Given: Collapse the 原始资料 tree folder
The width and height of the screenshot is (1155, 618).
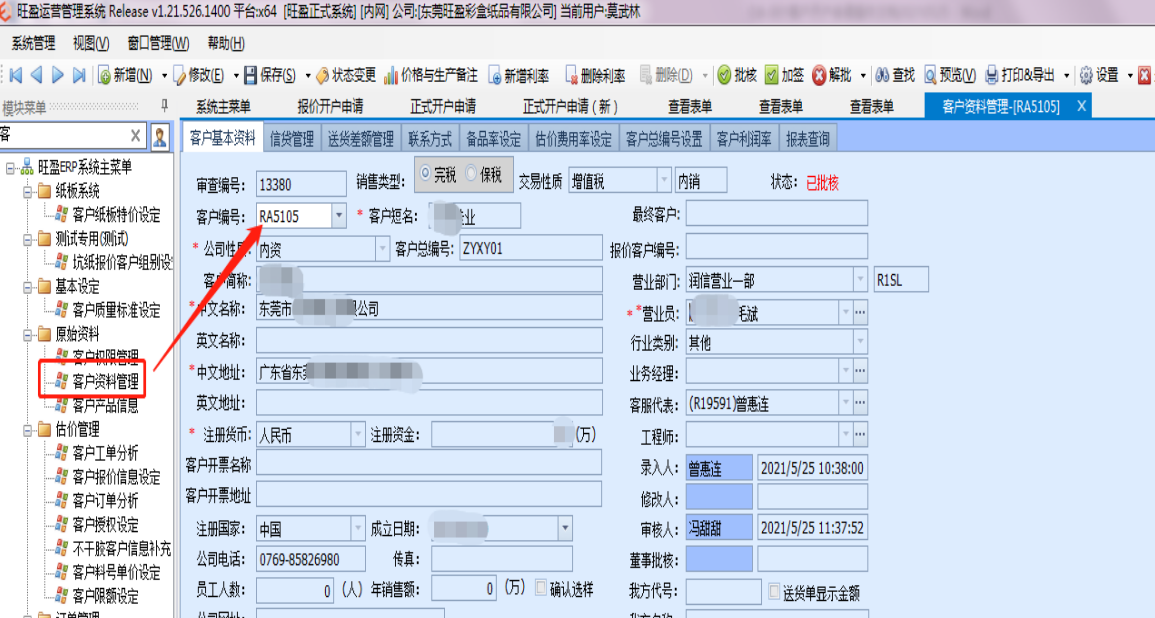Looking at the screenshot, I should point(27,335).
